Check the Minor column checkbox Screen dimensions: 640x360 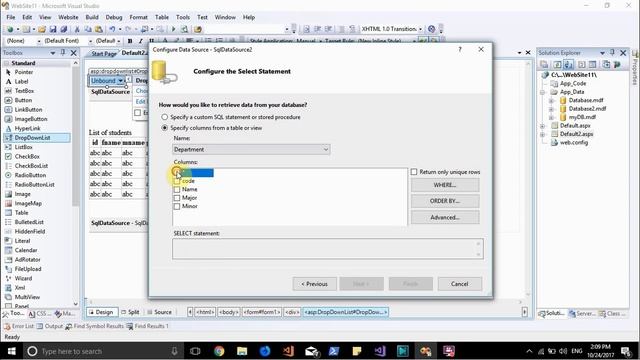point(176,207)
